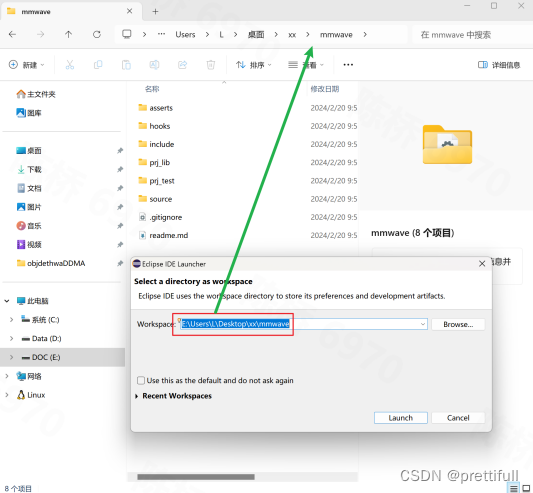Open the 排序 sort dropdown
Viewport: 533px width, 493px height.
coord(254,65)
